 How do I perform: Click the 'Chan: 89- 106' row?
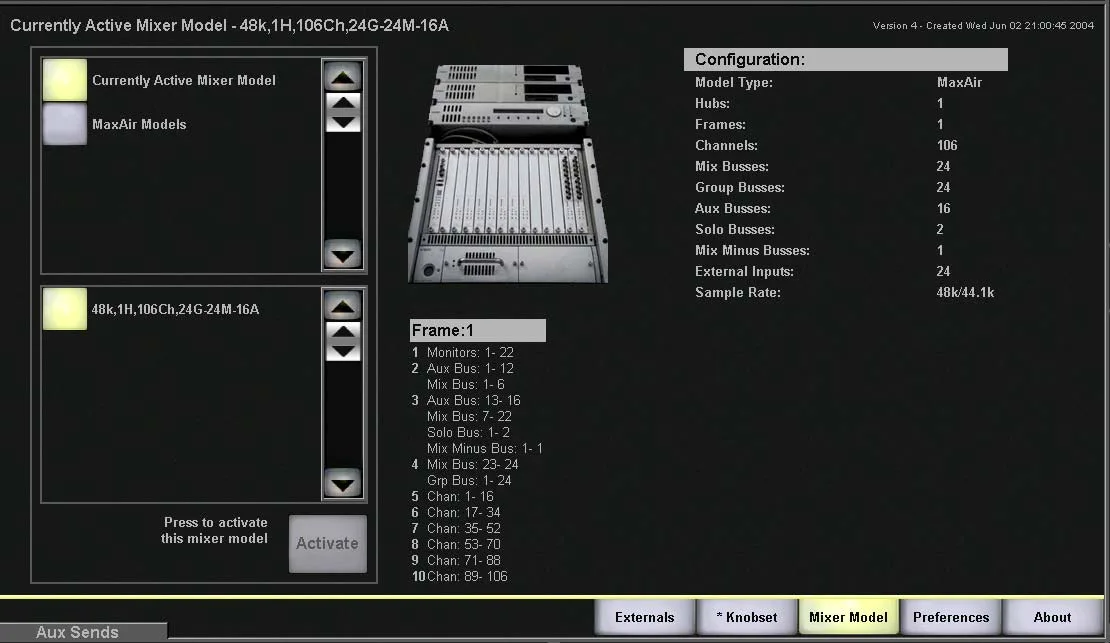(x=467, y=576)
